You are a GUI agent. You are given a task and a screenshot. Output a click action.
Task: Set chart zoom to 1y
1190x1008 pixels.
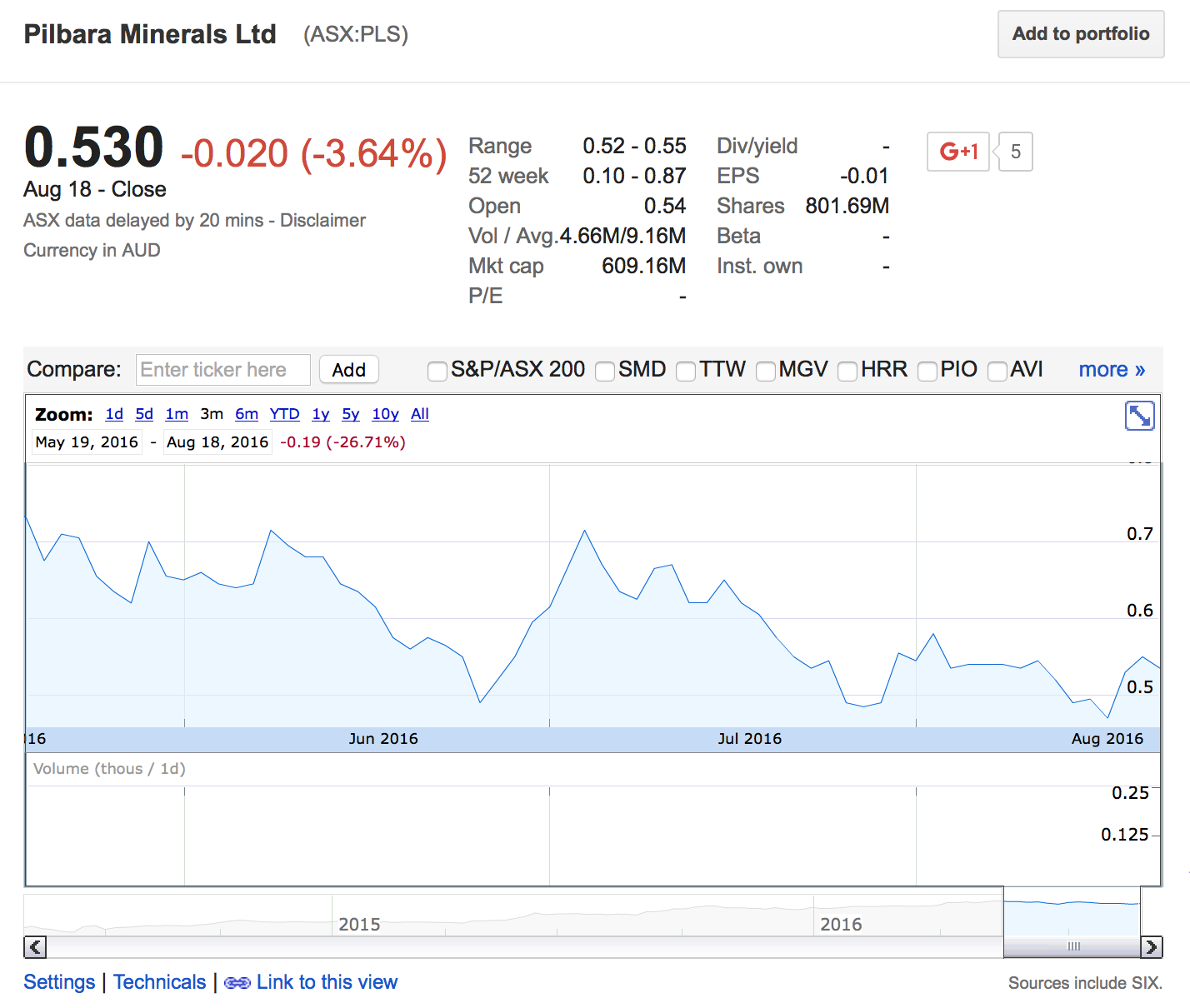tap(321, 414)
